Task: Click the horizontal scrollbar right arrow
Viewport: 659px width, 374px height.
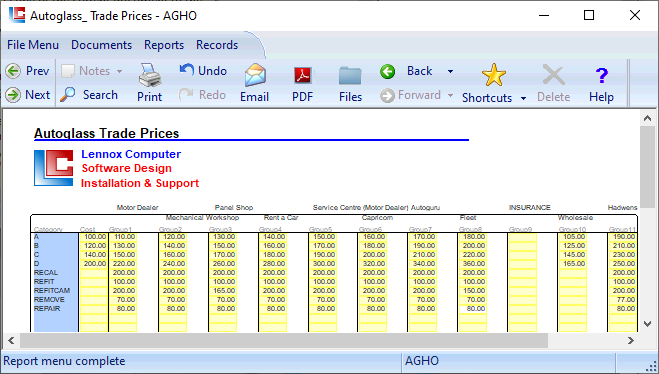Action: (x=631, y=340)
